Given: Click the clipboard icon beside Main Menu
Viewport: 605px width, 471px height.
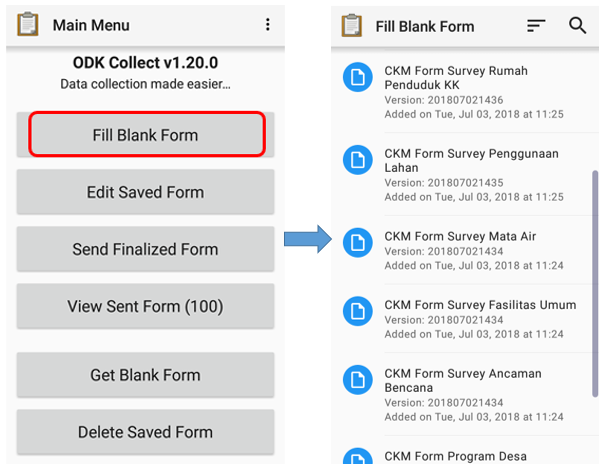Looking at the screenshot, I should pyautogui.click(x=28, y=24).
